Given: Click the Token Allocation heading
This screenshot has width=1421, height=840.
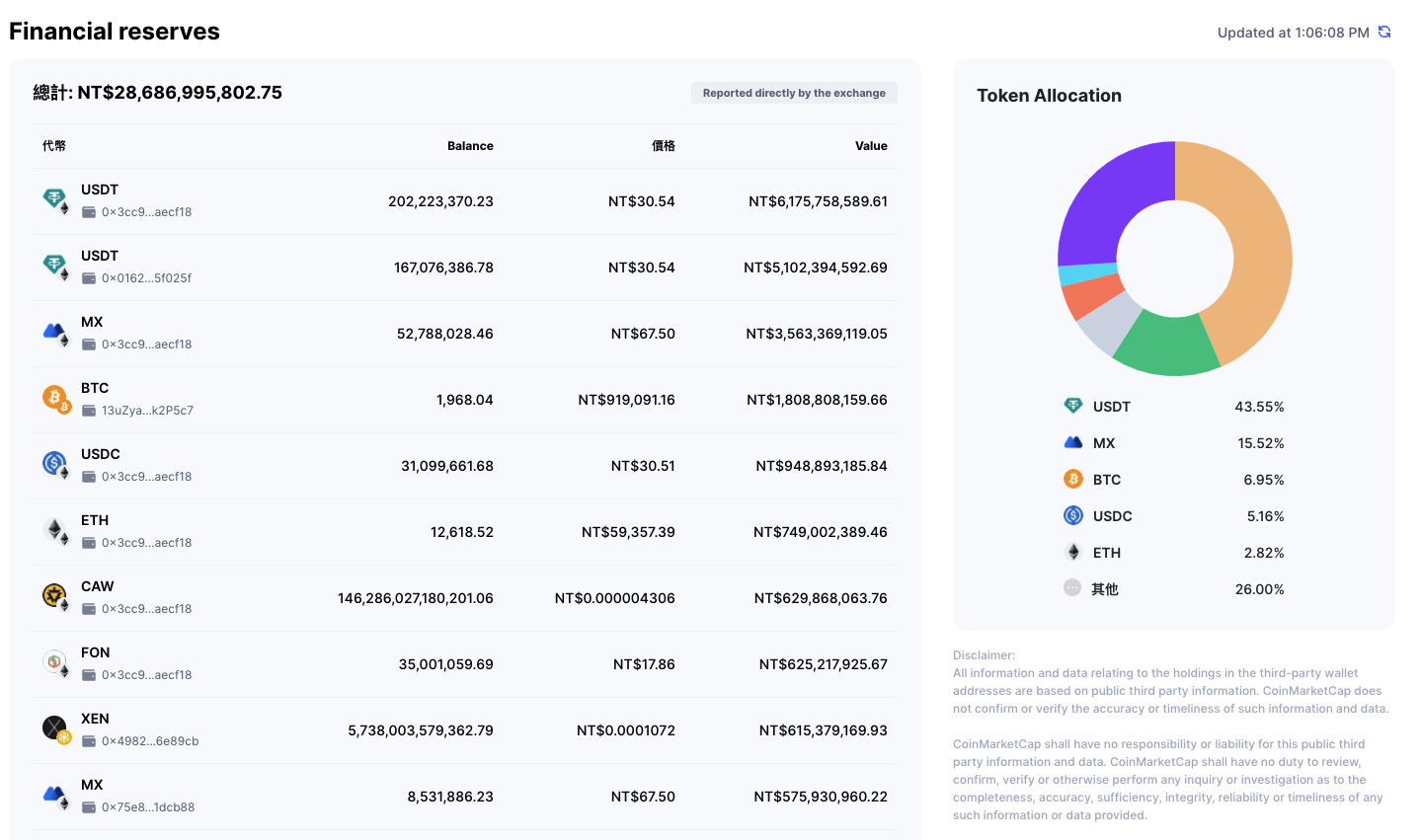Looking at the screenshot, I should (1049, 96).
